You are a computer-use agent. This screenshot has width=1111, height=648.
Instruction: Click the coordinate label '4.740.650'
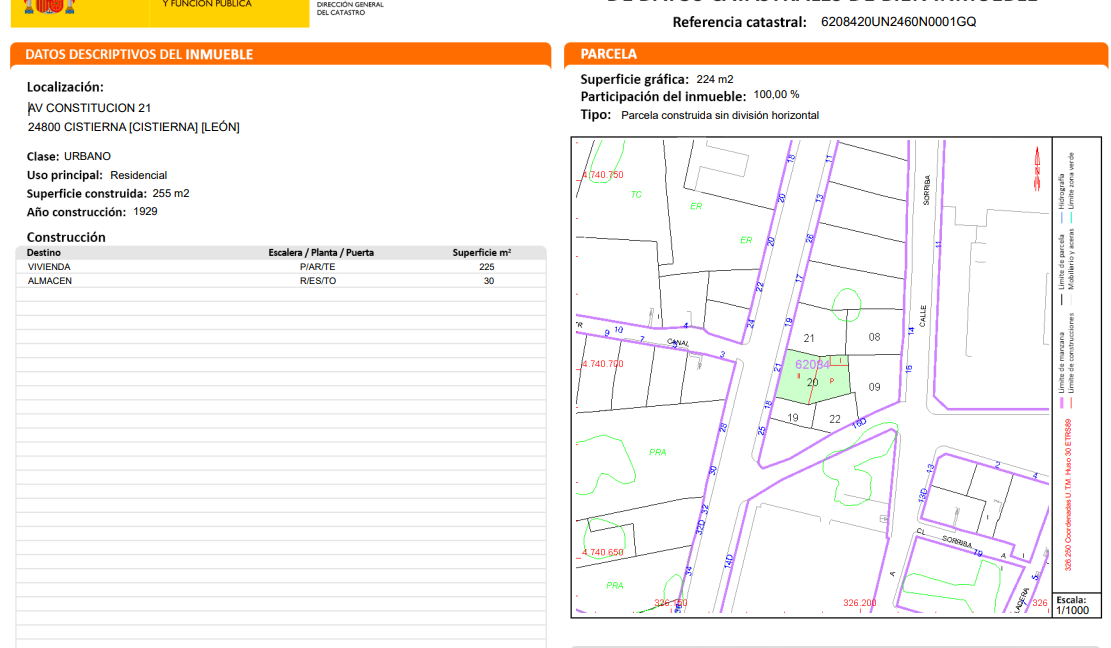603,552
